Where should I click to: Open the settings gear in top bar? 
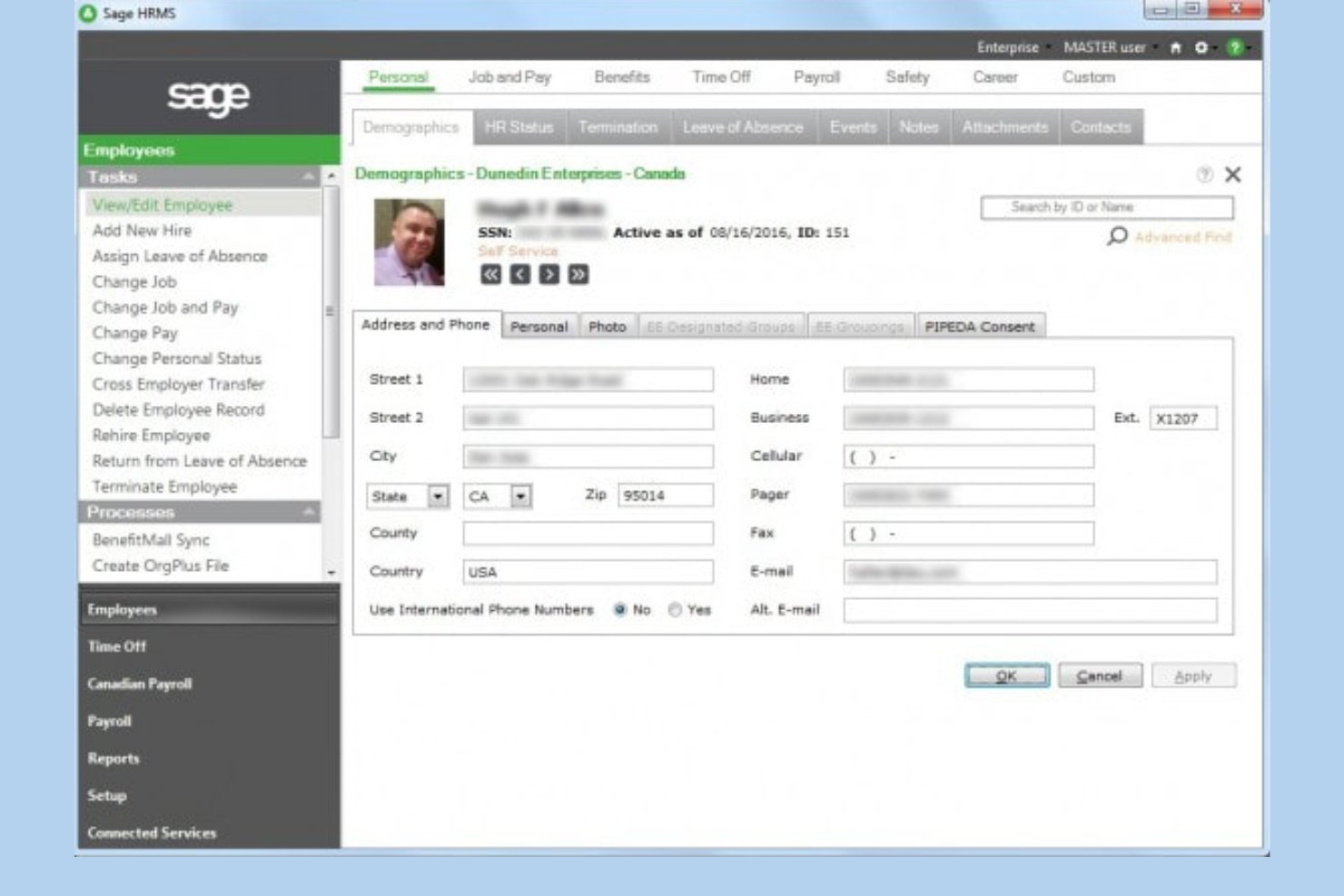point(1201,47)
